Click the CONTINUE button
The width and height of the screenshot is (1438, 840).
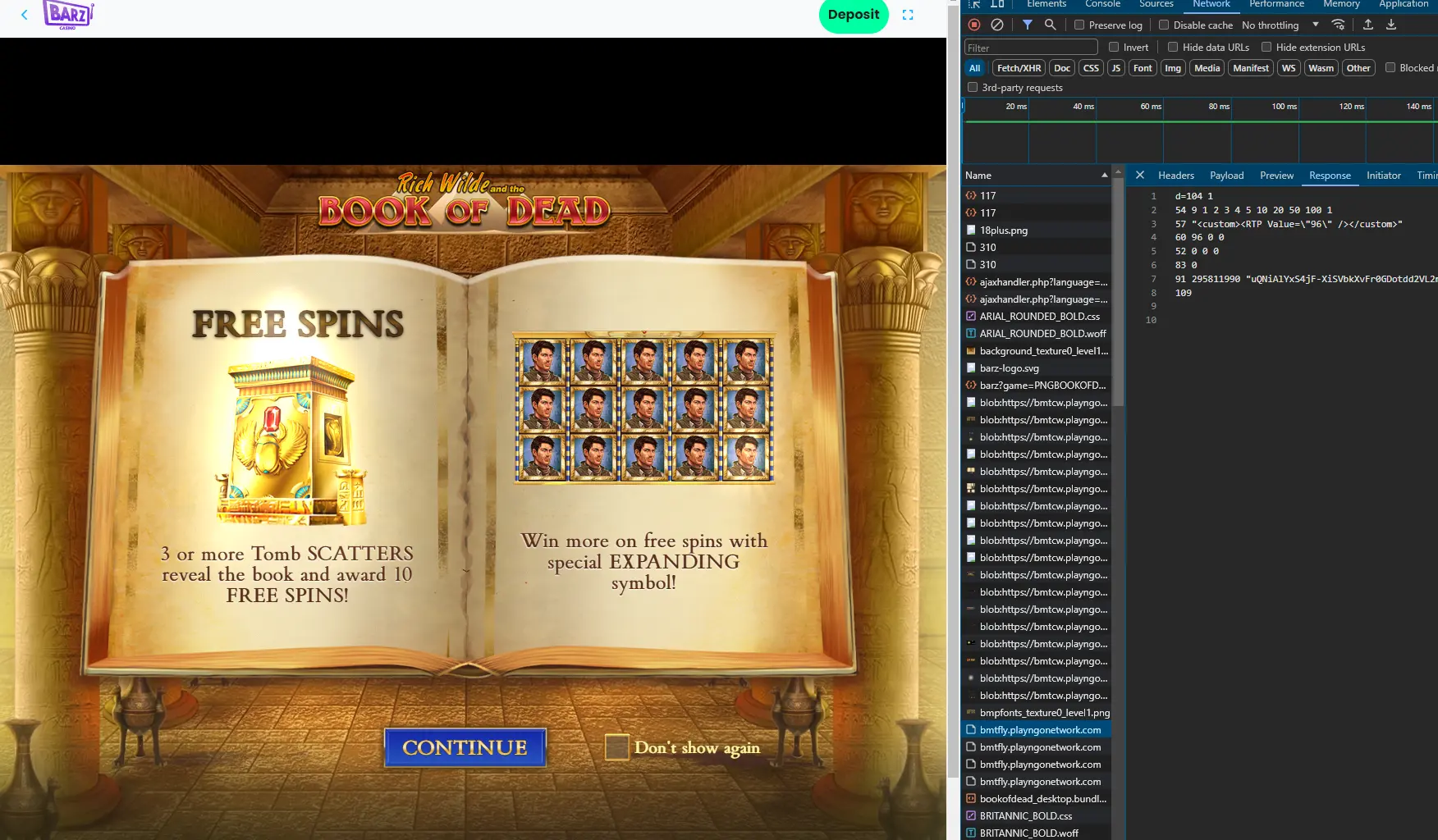465,747
